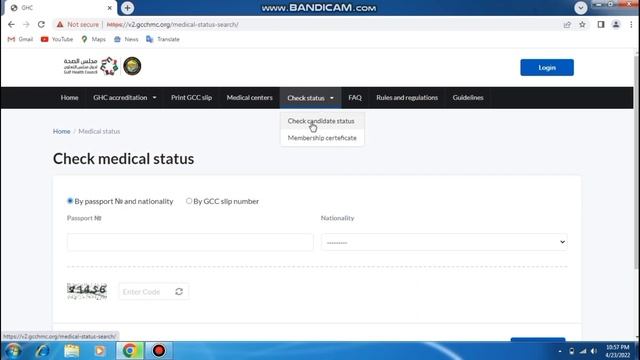
Task: Click the Not secure warning icon
Action: 60,24
